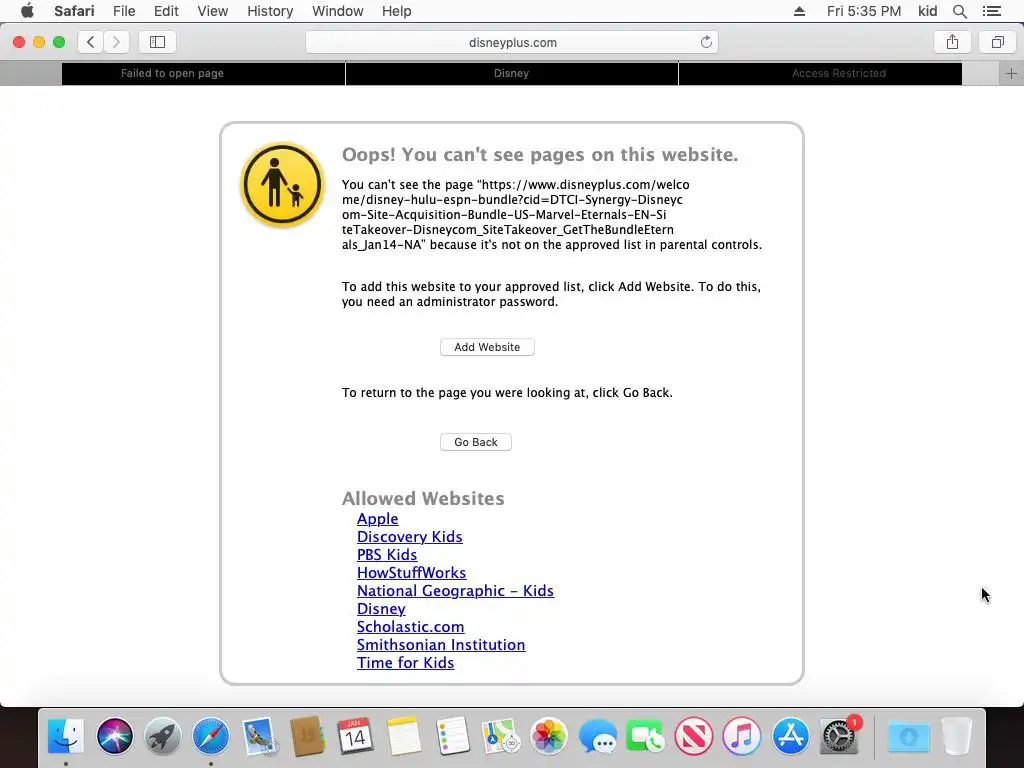Click the Safari forward arrow button
This screenshot has width=1024, height=768.
[x=116, y=42]
